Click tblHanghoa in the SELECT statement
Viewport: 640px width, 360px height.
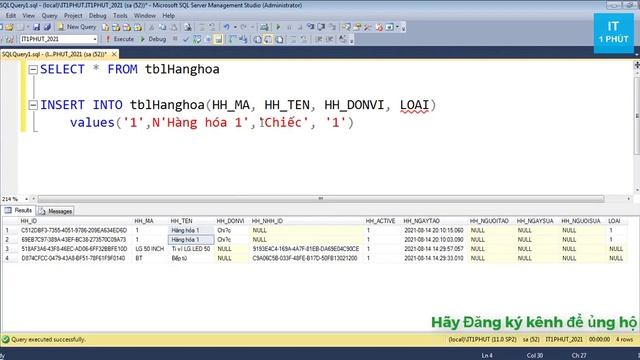tap(182, 69)
